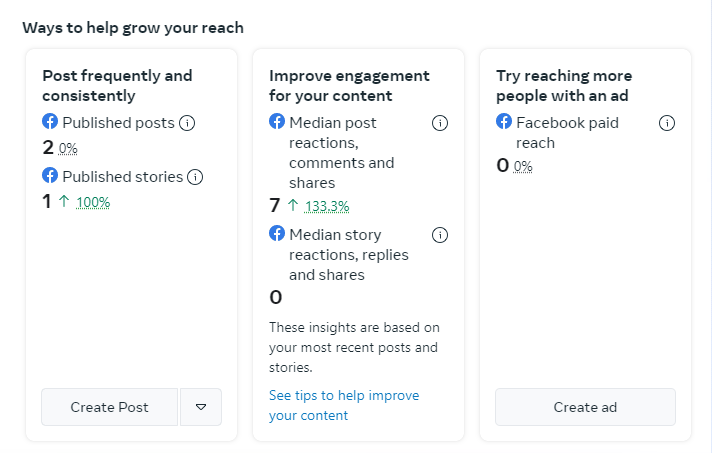The image size is (712, 453).
Task: Open dropdown arrow next to Create Post
Action: coord(201,407)
